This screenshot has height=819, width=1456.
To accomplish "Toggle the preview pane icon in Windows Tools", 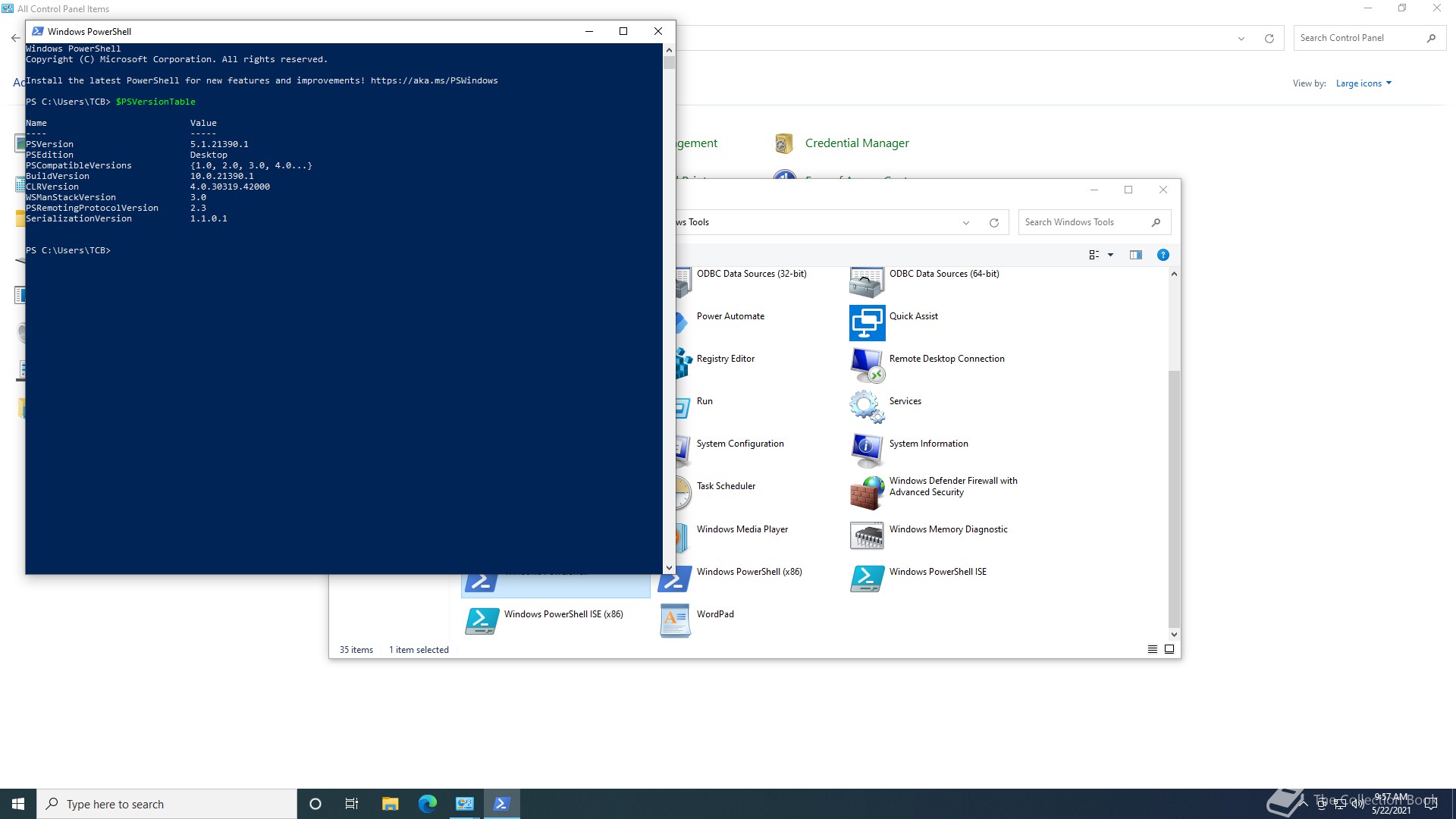I will 1135,255.
